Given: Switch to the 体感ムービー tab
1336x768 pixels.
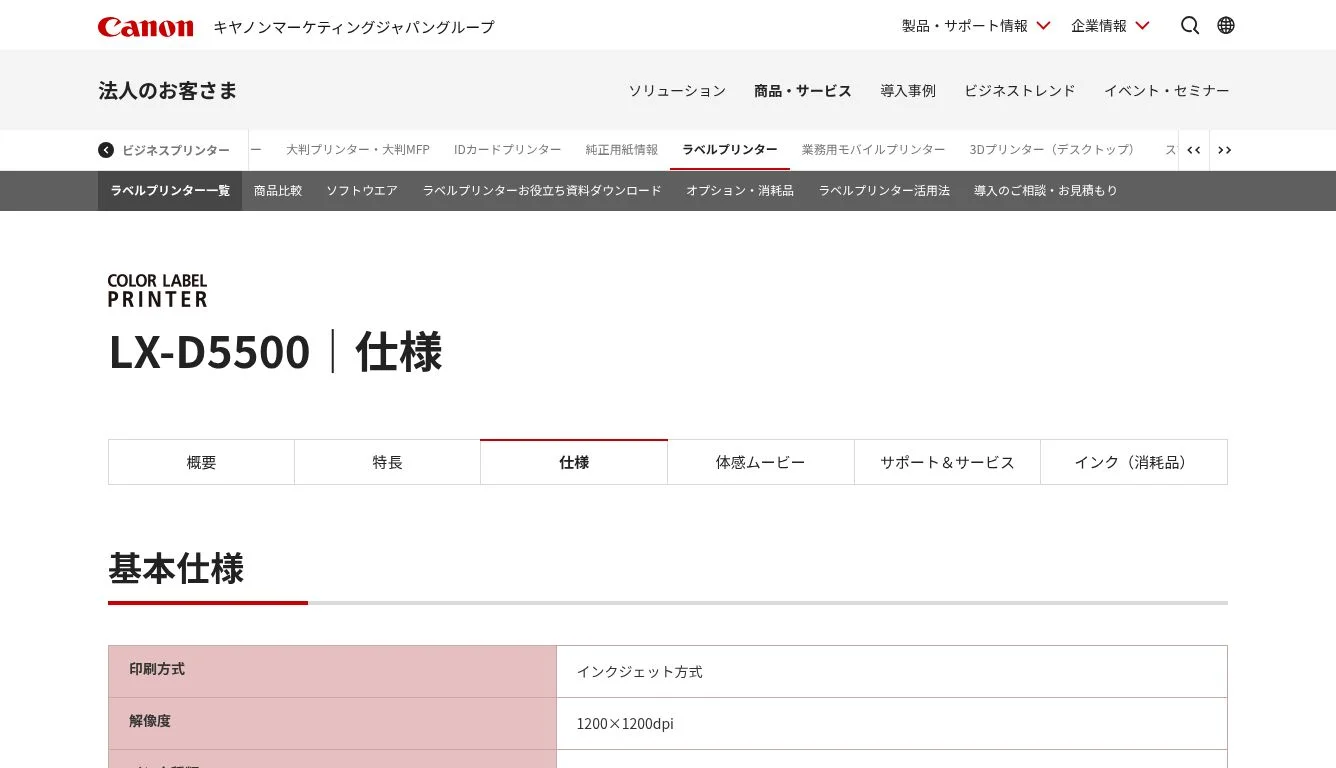Looking at the screenshot, I should coord(761,462).
